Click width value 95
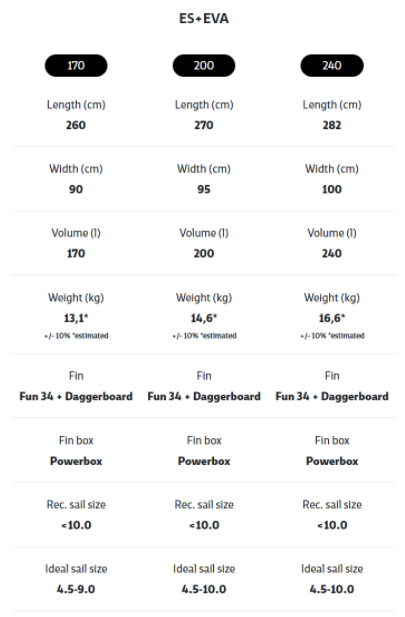This screenshot has width=405, height=617. click(x=204, y=189)
